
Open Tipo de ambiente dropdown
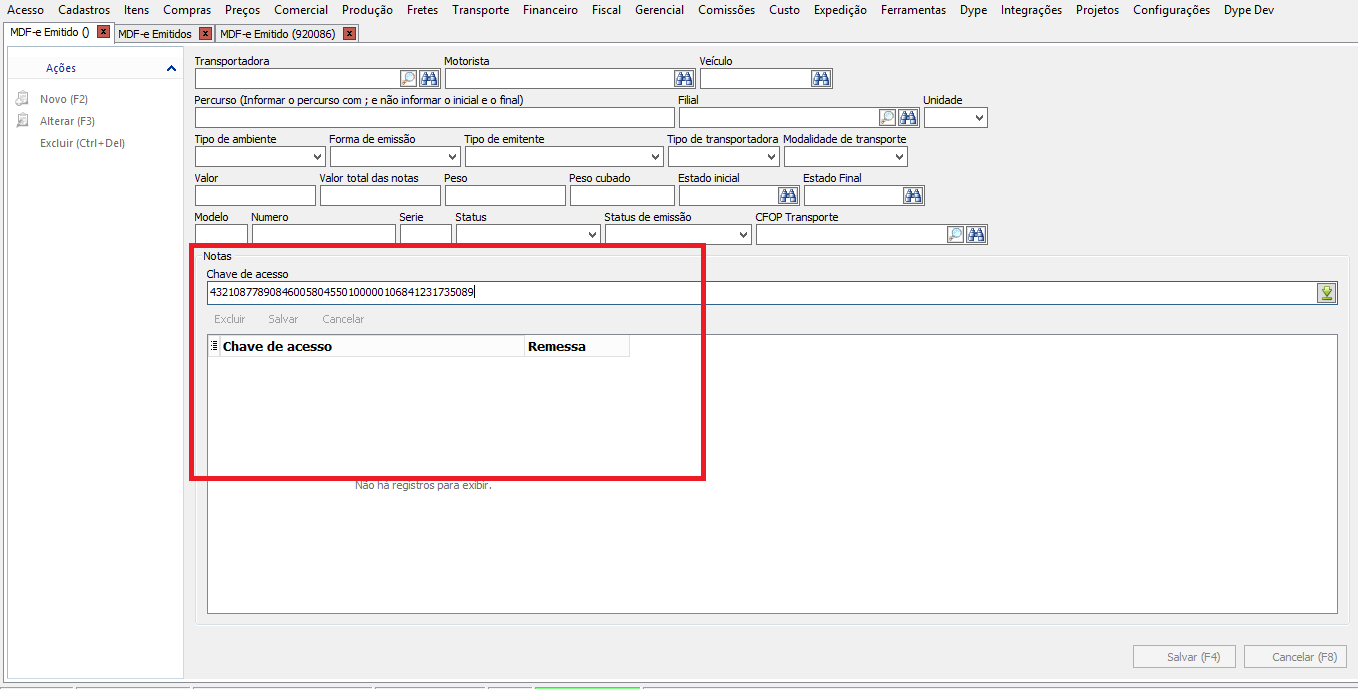click(x=318, y=157)
